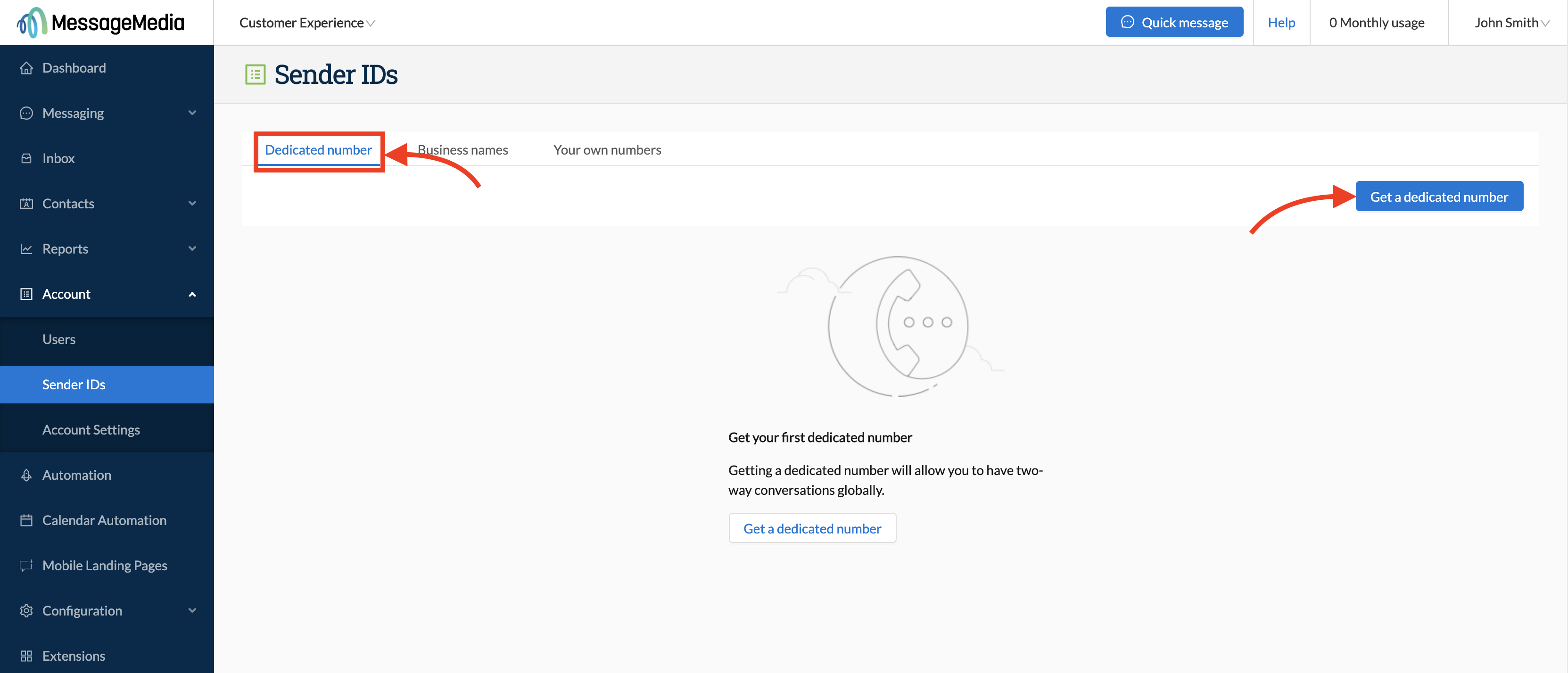
Task: Expand the Reports menu chevron
Action: click(192, 249)
